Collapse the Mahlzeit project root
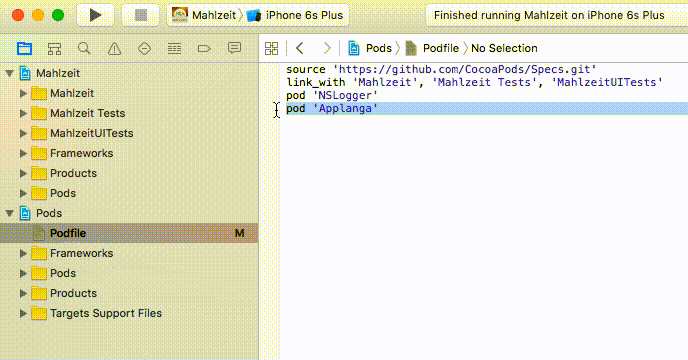 pos(10,73)
